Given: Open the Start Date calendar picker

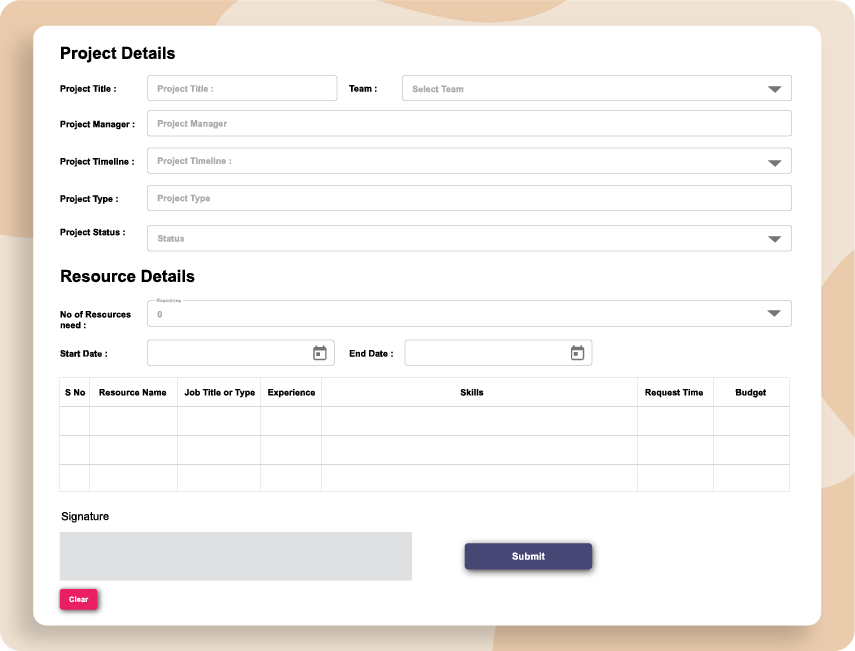Looking at the screenshot, I should [x=319, y=352].
